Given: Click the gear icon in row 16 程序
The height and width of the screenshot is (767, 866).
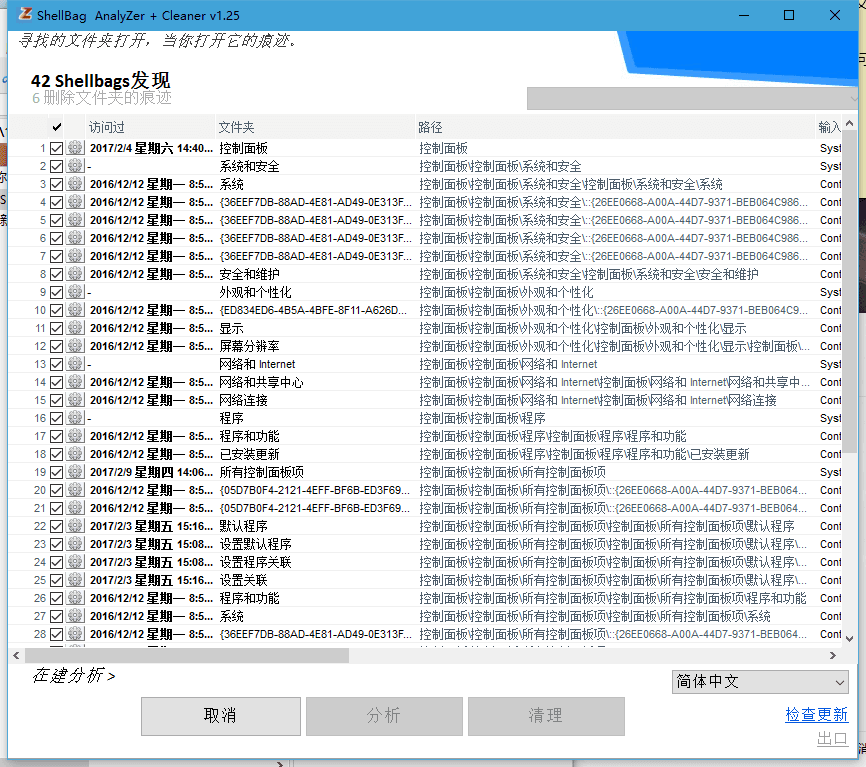Looking at the screenshot, I should pos(75,418).
